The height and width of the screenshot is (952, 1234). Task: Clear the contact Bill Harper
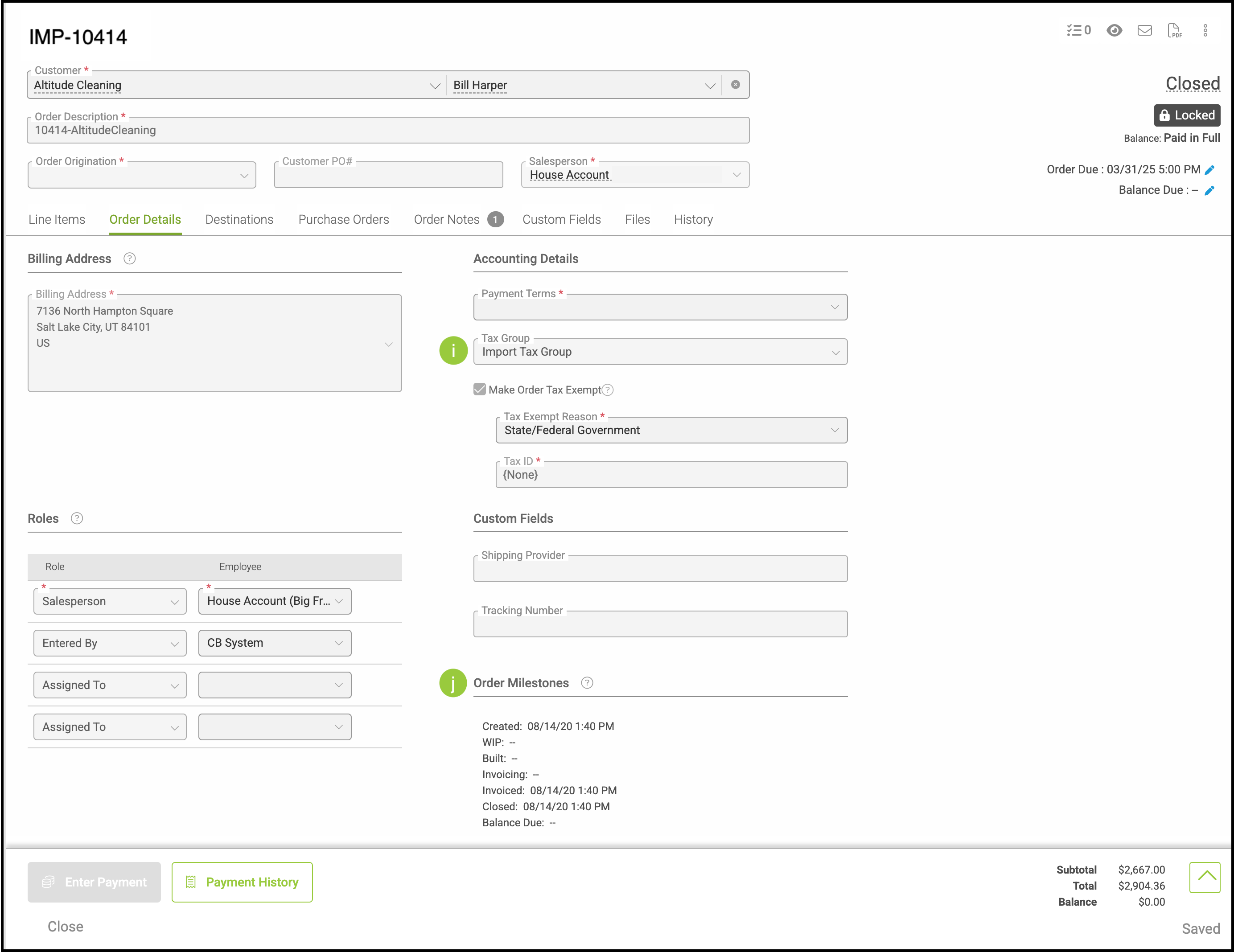pos(735,85)
